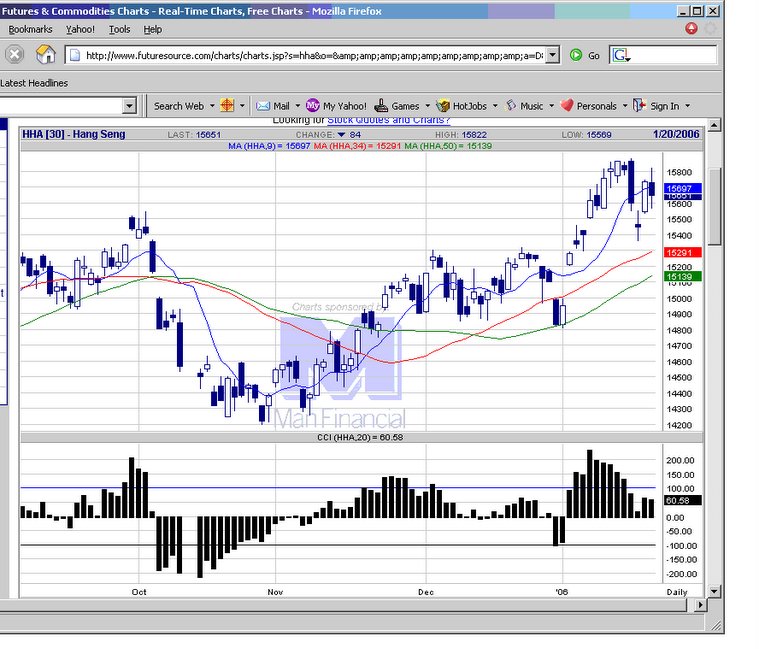Click the Games joystick icon
Image resolution: width=759 pixels, height=649 pixels.
tap(381, 105)
